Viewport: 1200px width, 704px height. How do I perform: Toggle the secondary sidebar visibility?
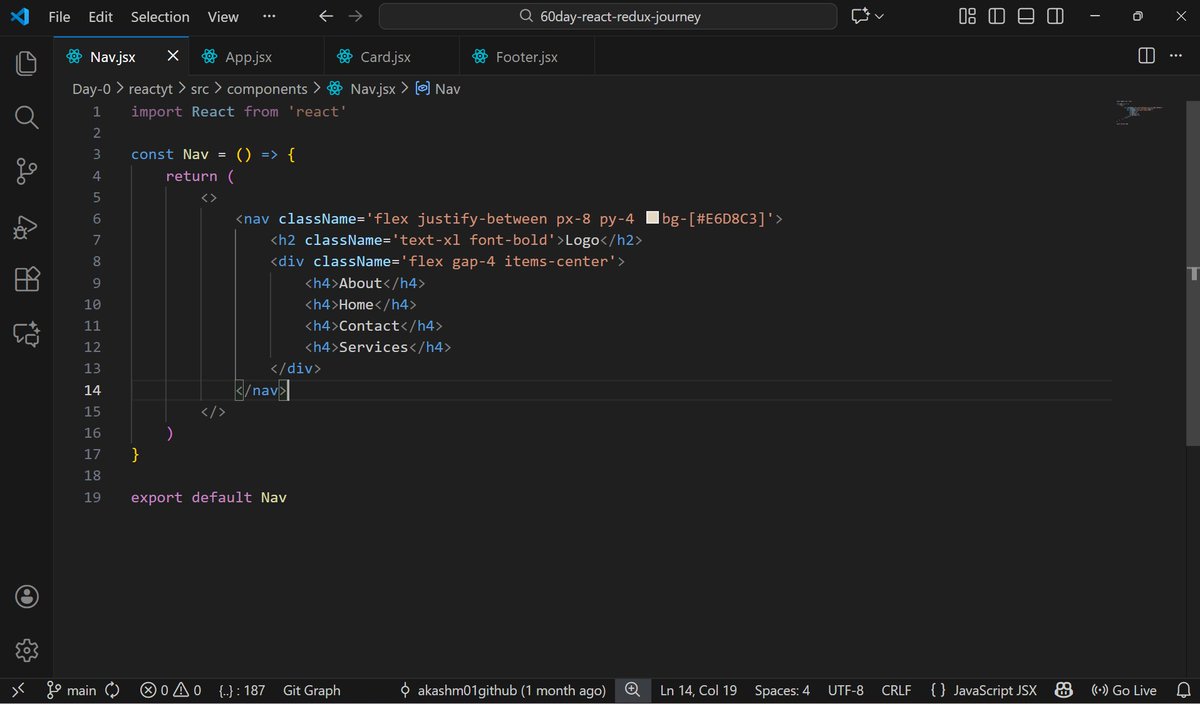point(1054,16)
